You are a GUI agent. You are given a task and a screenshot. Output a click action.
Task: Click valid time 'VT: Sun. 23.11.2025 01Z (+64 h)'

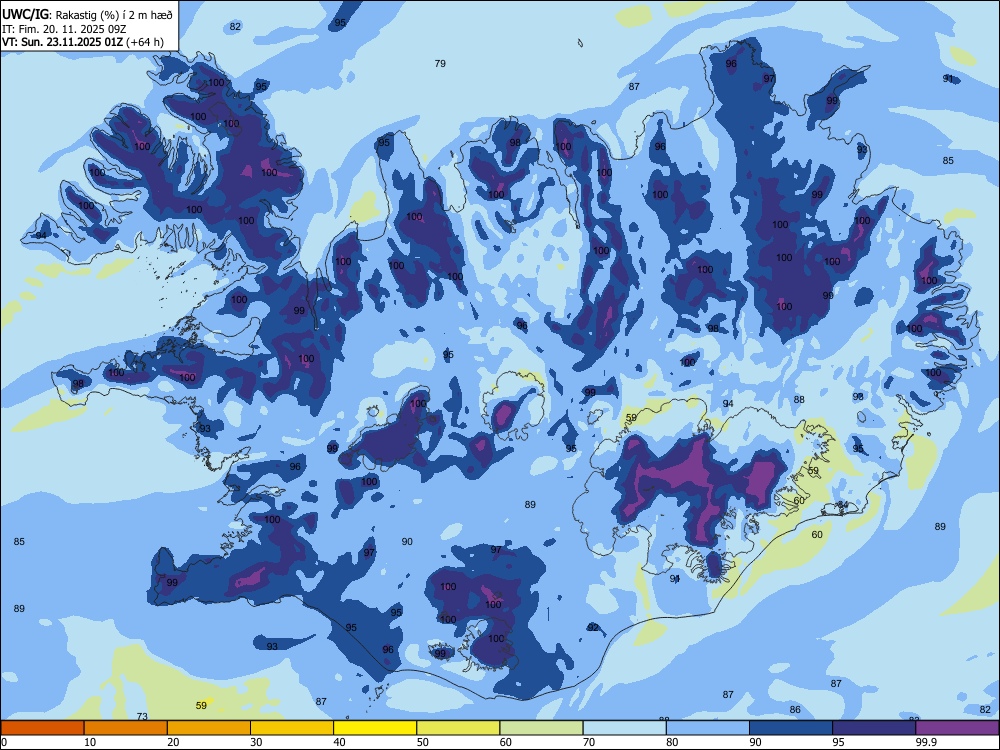pyautogui.click(x=83, y=42)
